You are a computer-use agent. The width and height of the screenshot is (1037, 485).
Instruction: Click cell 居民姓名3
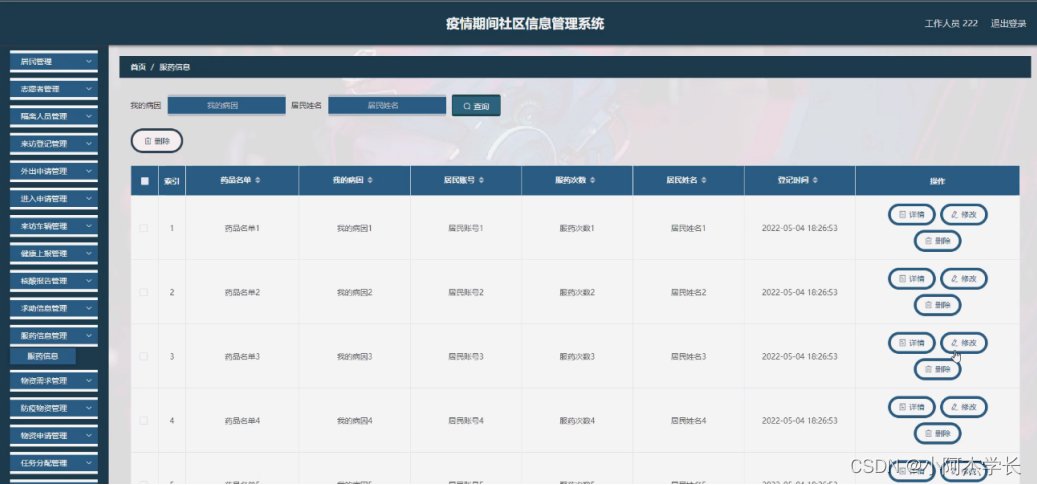[688, 356]
